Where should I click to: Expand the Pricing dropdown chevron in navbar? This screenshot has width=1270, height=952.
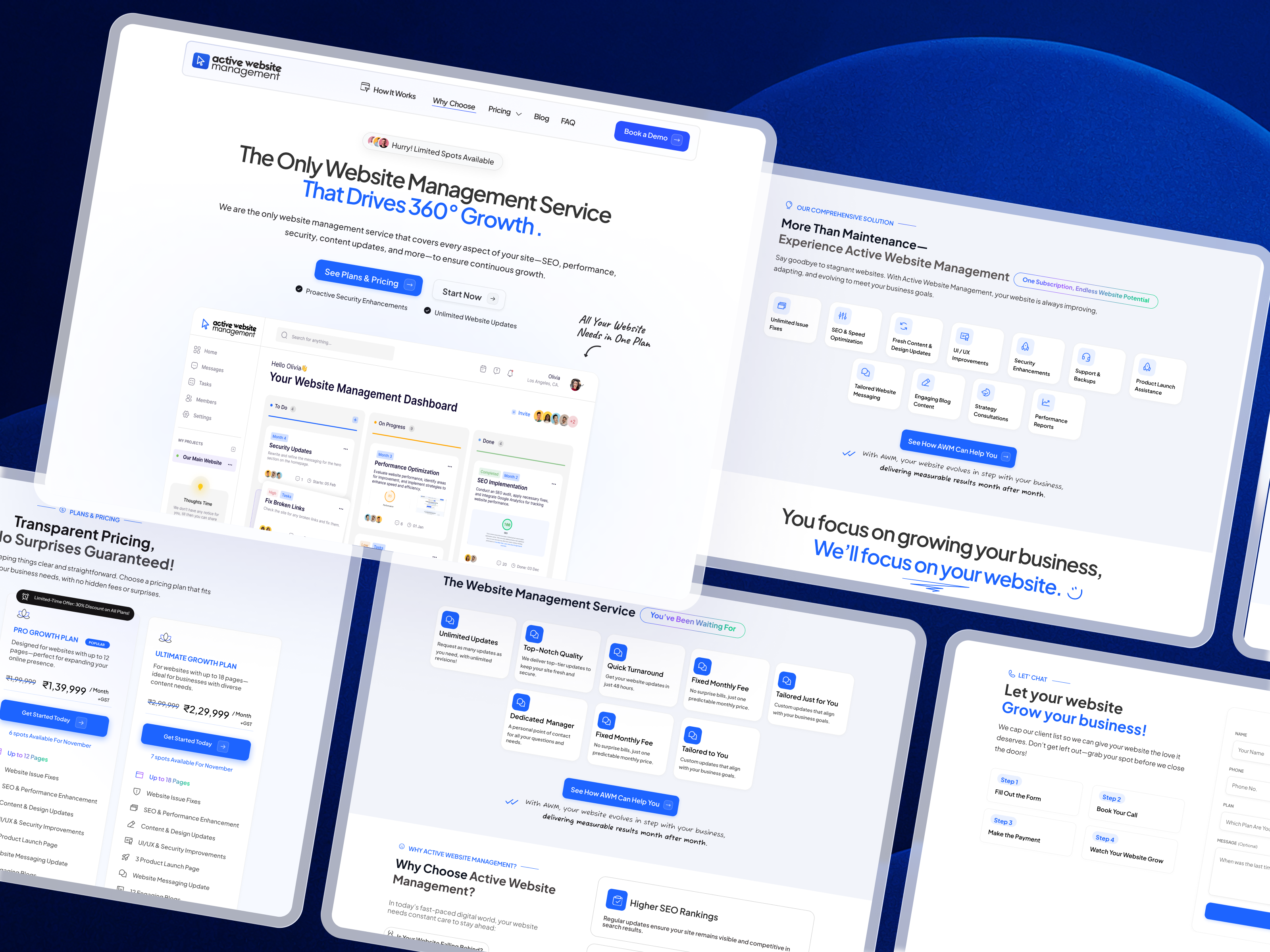(518, 114)
